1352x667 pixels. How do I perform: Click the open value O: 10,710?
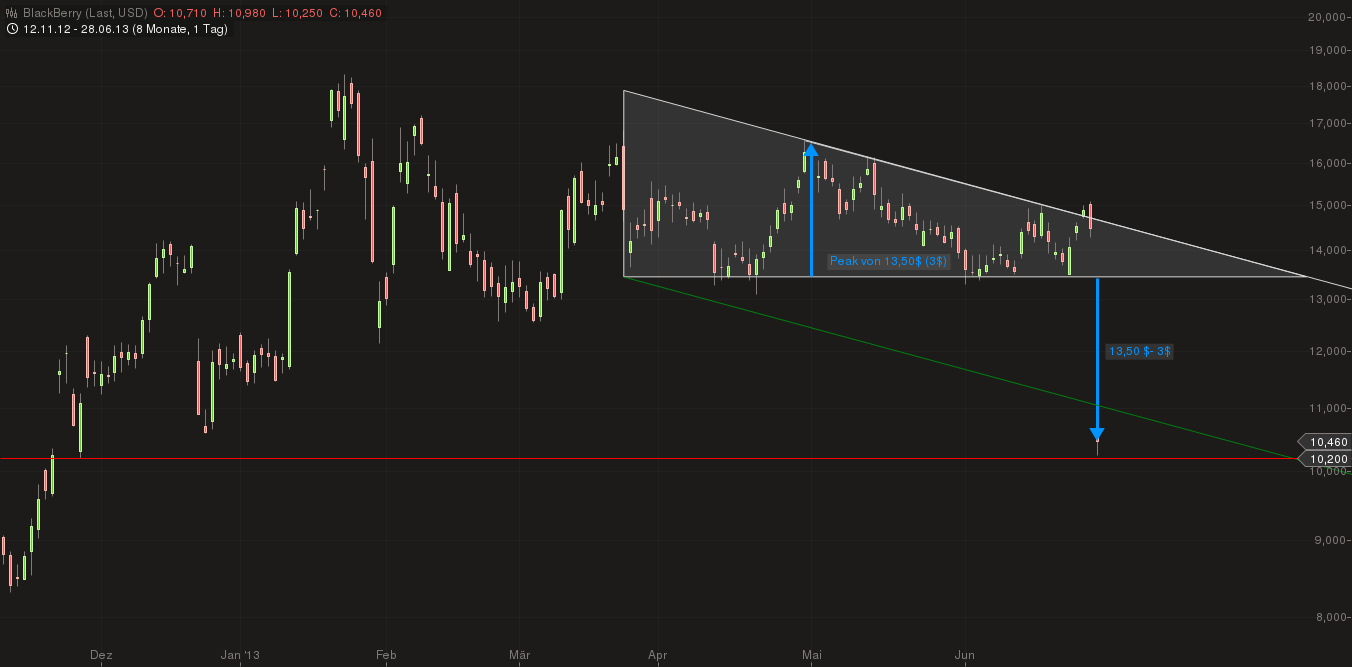(181, 13)
